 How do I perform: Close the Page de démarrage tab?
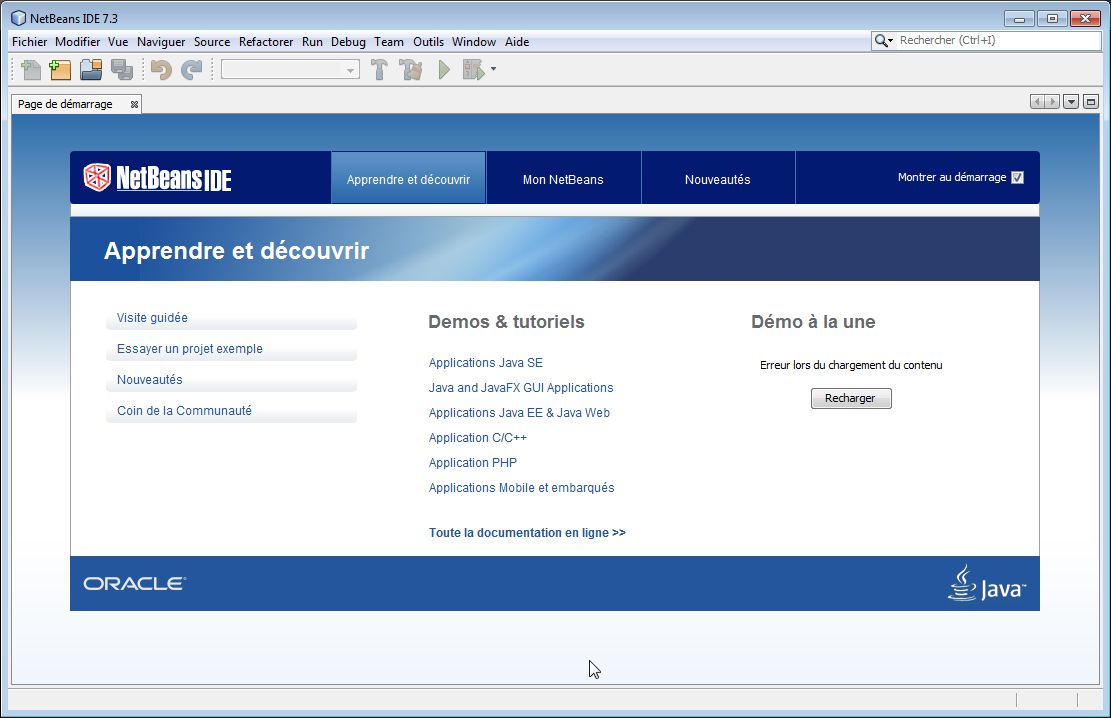click(x=134, y=104)
